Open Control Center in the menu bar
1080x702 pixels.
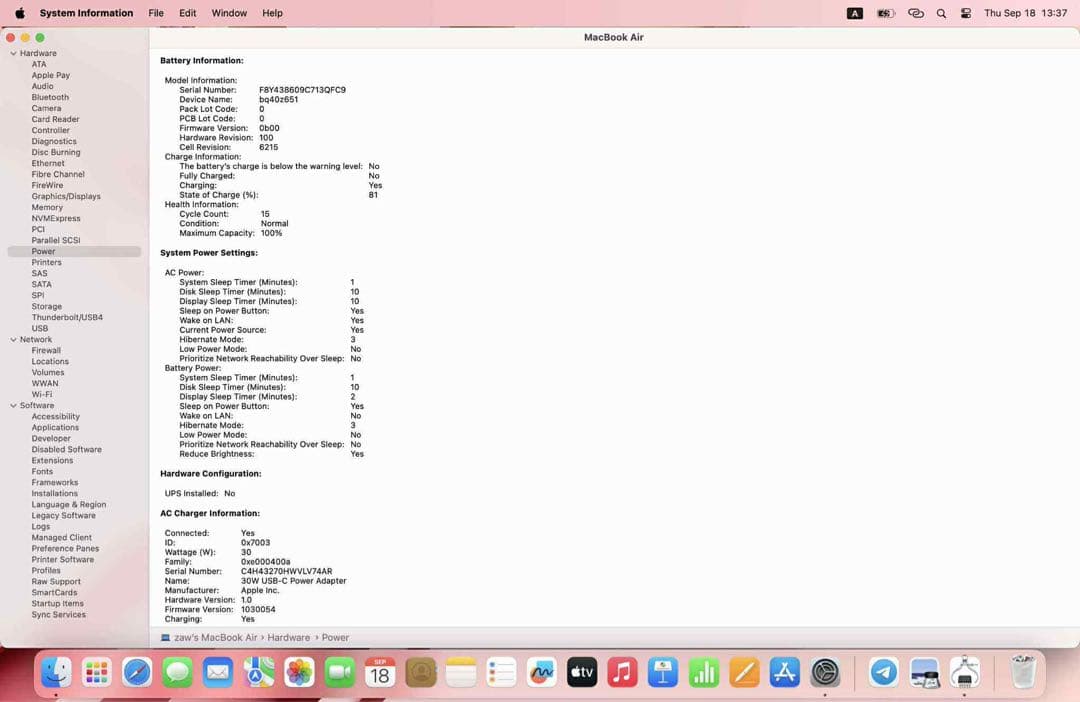click(x=965, y=13)
